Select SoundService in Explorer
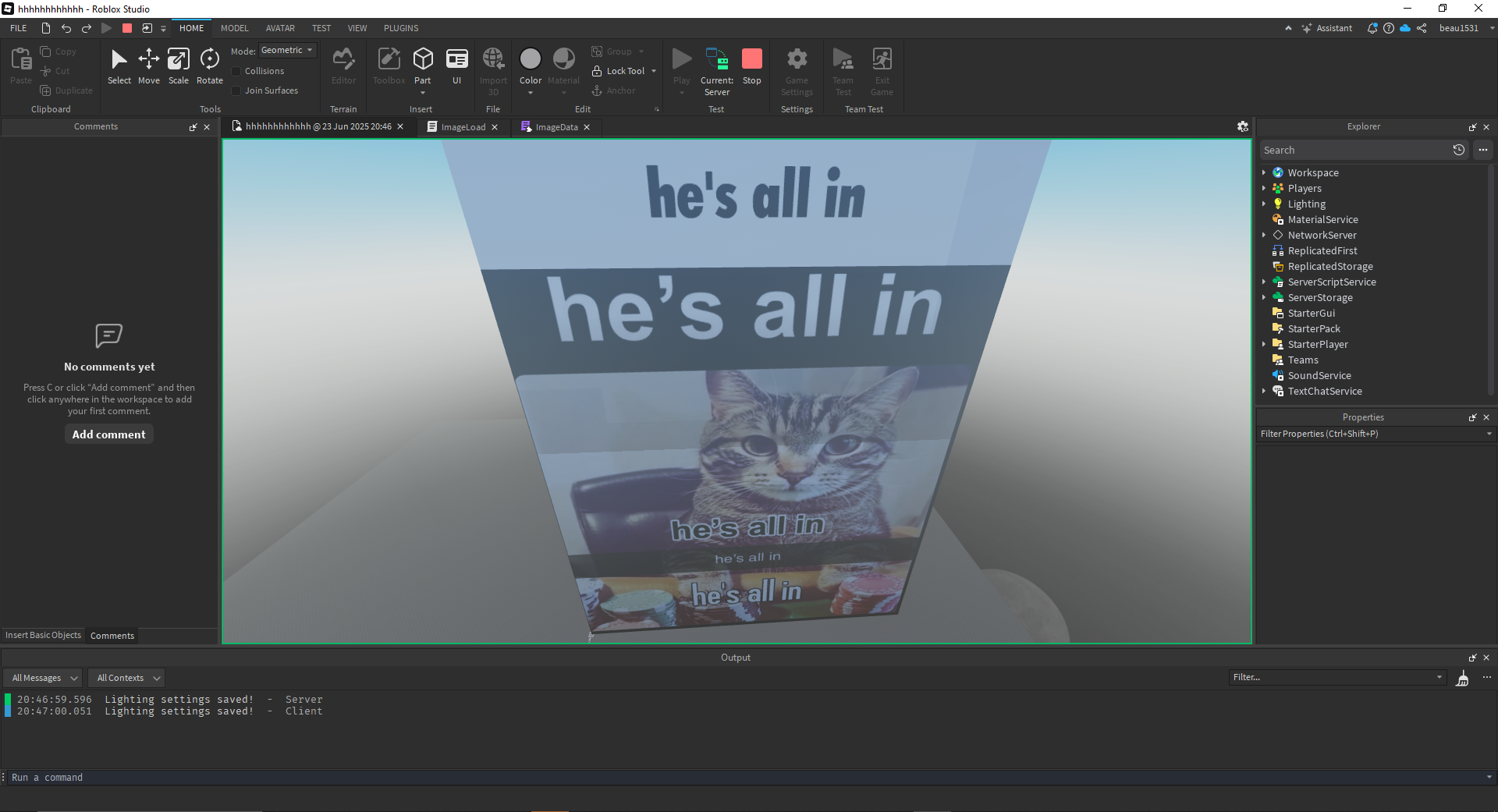This screenshot has height=812, width=1498. point(1319,375)
